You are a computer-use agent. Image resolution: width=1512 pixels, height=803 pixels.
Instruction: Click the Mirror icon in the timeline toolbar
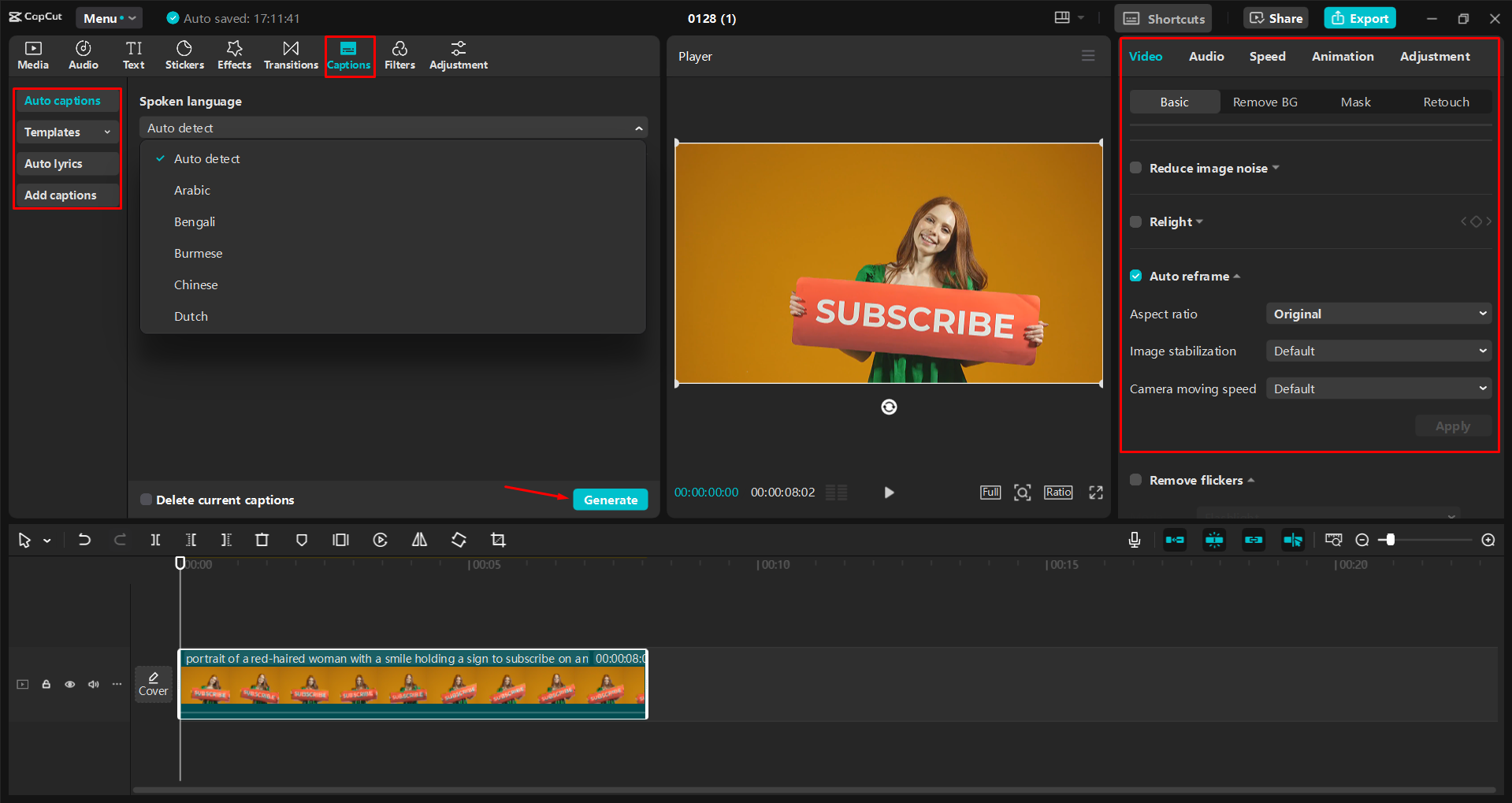click(x=419, y=540)
